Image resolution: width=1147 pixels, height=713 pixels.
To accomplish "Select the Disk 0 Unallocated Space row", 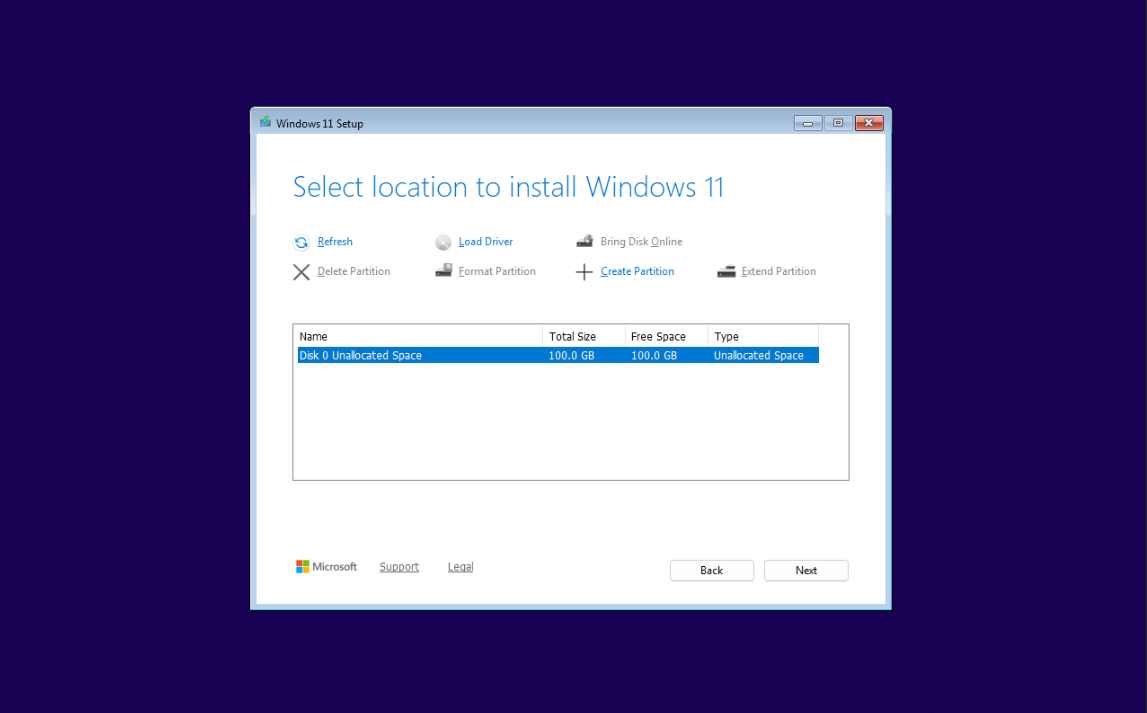I will (x=558, y=355).
